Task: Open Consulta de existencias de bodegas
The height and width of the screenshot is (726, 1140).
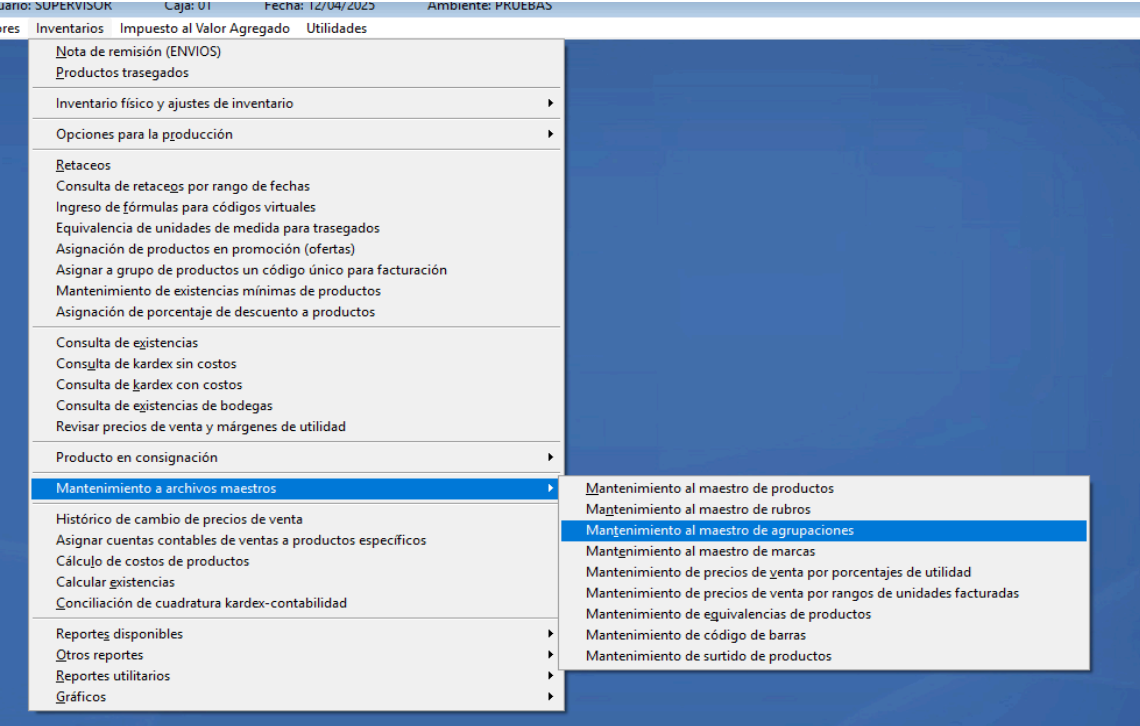Action: (x=164, y=405)
